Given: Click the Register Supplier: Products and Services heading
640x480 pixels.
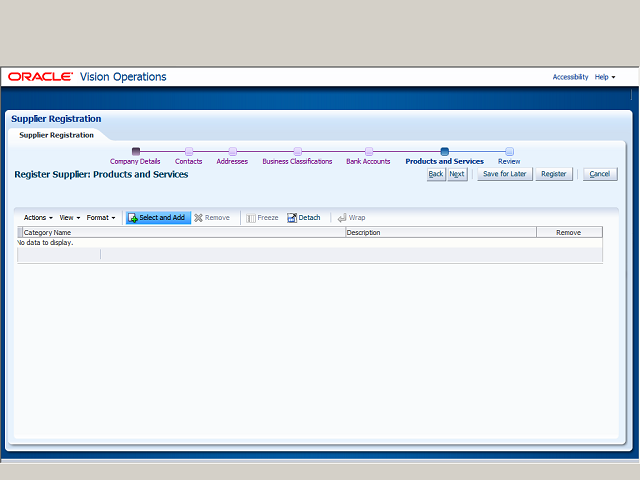Looking at the screenshot, I should pos(101,174).
